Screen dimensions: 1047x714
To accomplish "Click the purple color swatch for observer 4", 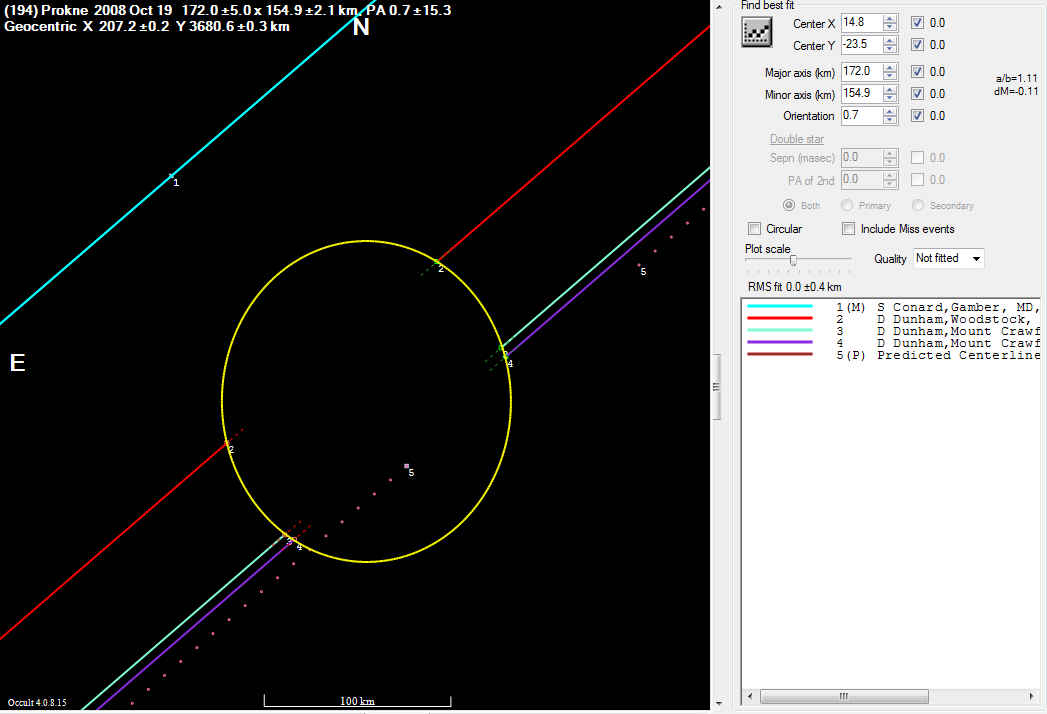I will click(780, 343).
